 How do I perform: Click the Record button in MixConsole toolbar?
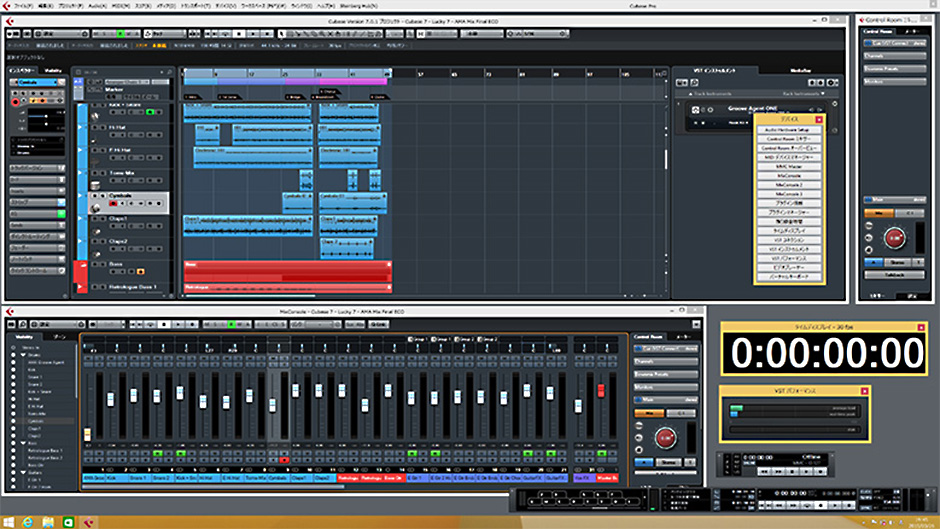point(192,324)
